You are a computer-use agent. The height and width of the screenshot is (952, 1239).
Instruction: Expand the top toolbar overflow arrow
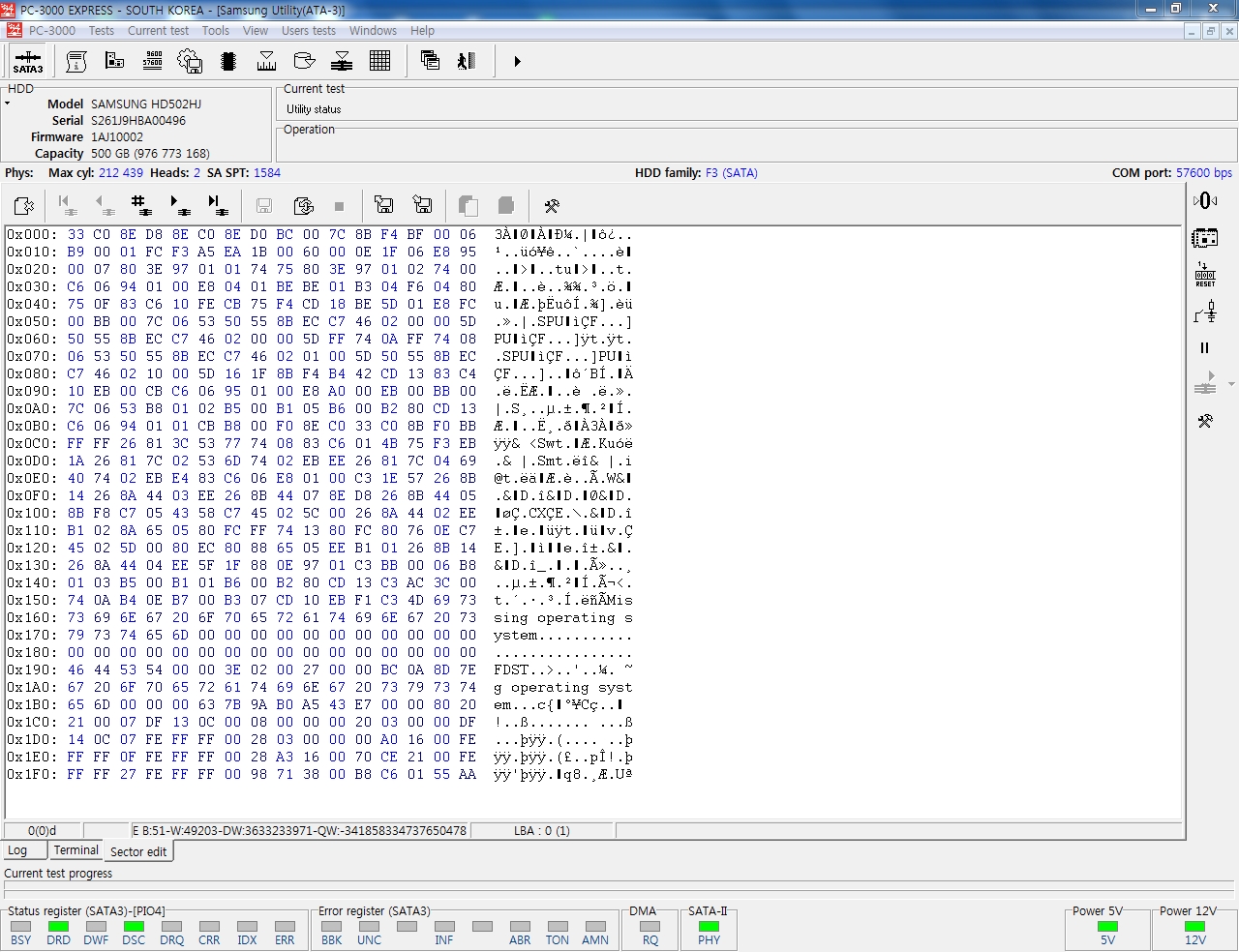(517, 61)
